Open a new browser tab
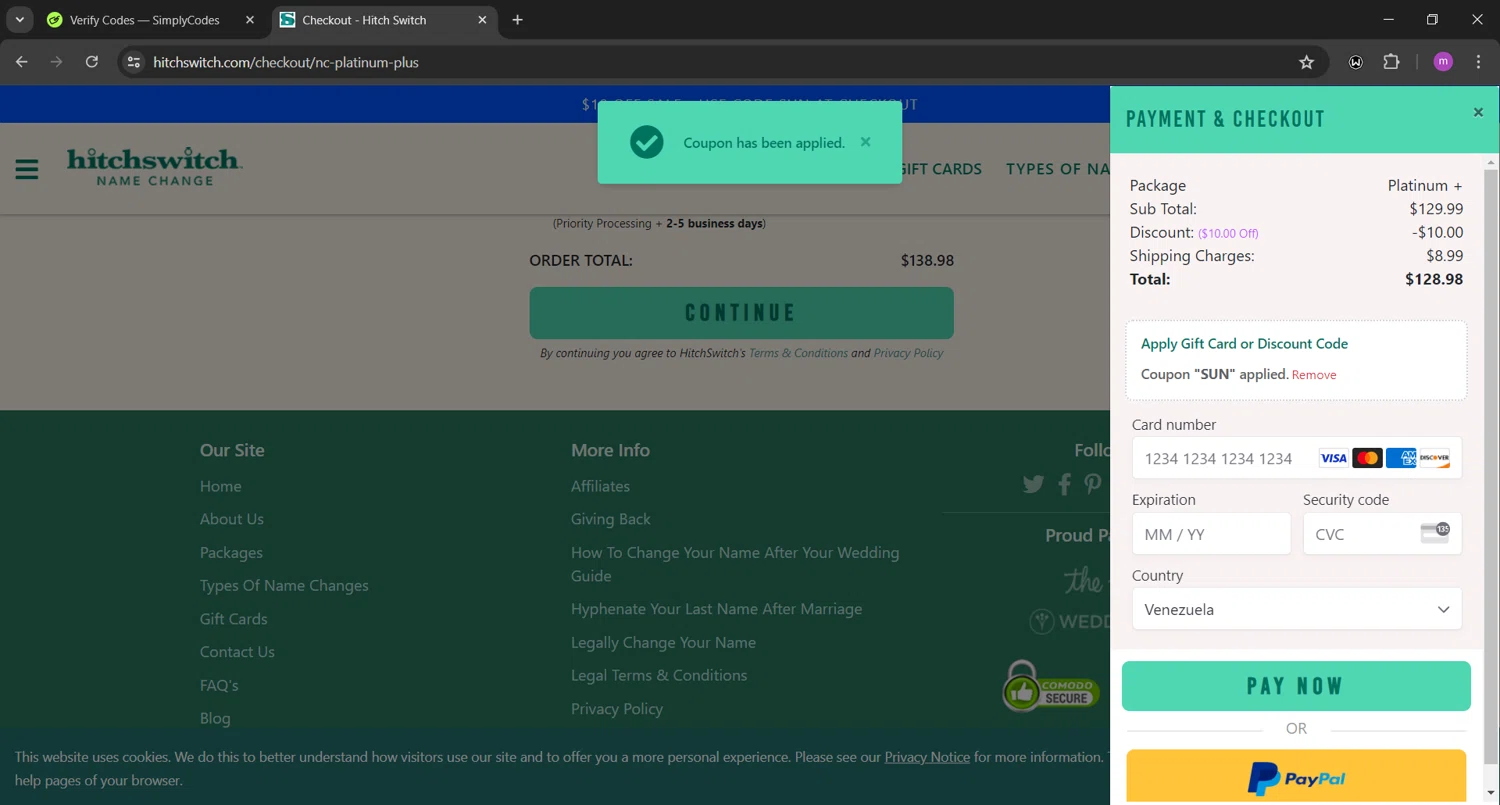The image size is (1500, 805). (x=517, y=20)
